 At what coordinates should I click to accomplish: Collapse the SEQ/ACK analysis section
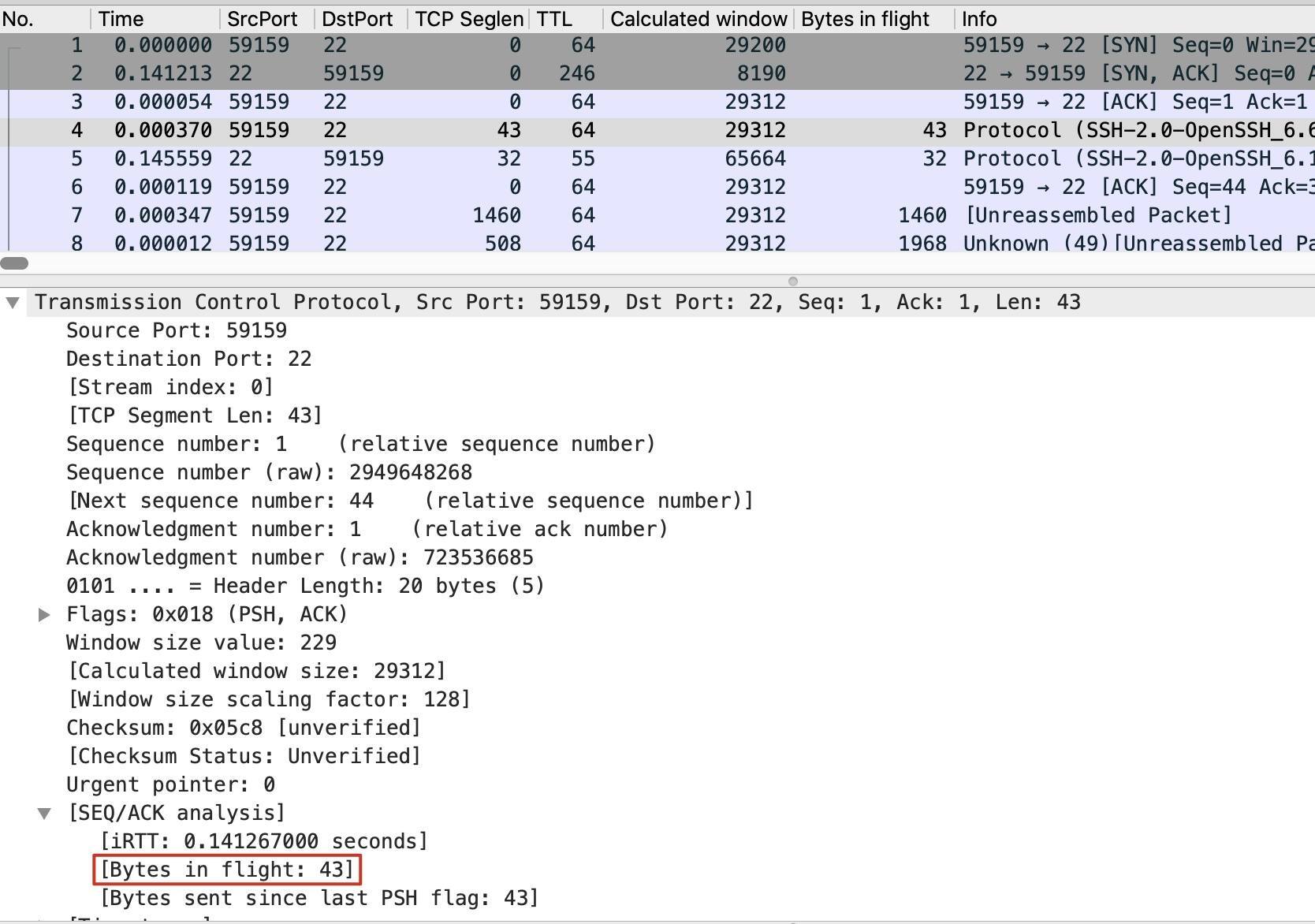pyautogui.click(x=44, y=814)
